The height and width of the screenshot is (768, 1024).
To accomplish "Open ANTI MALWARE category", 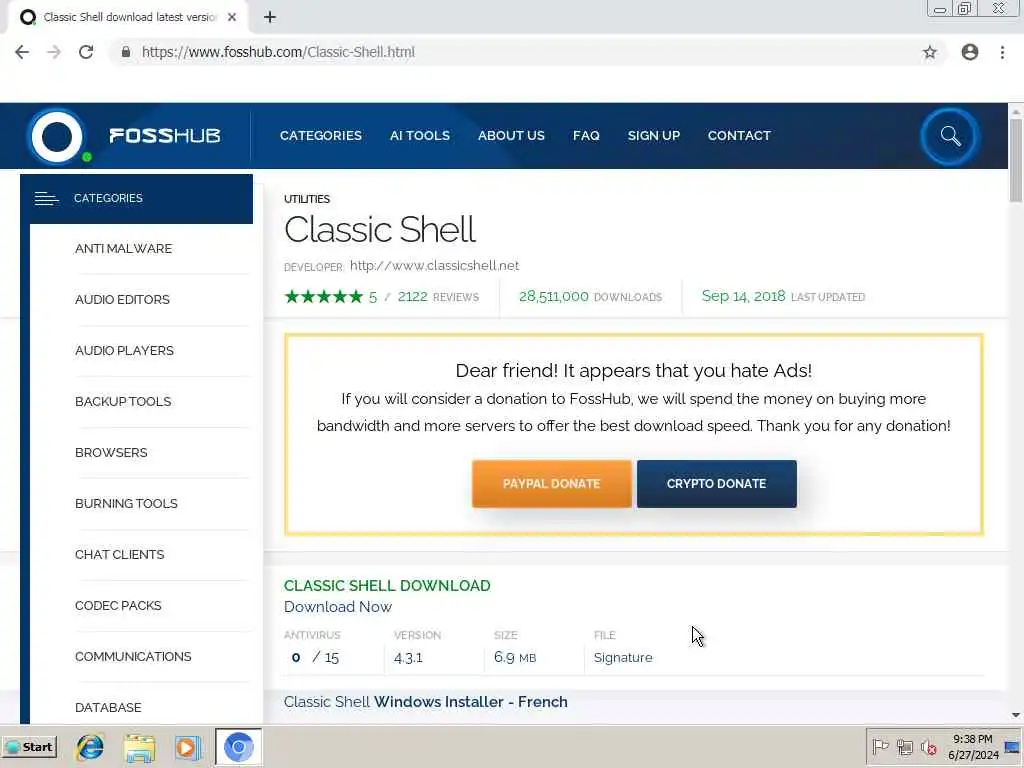I will 123,249.
